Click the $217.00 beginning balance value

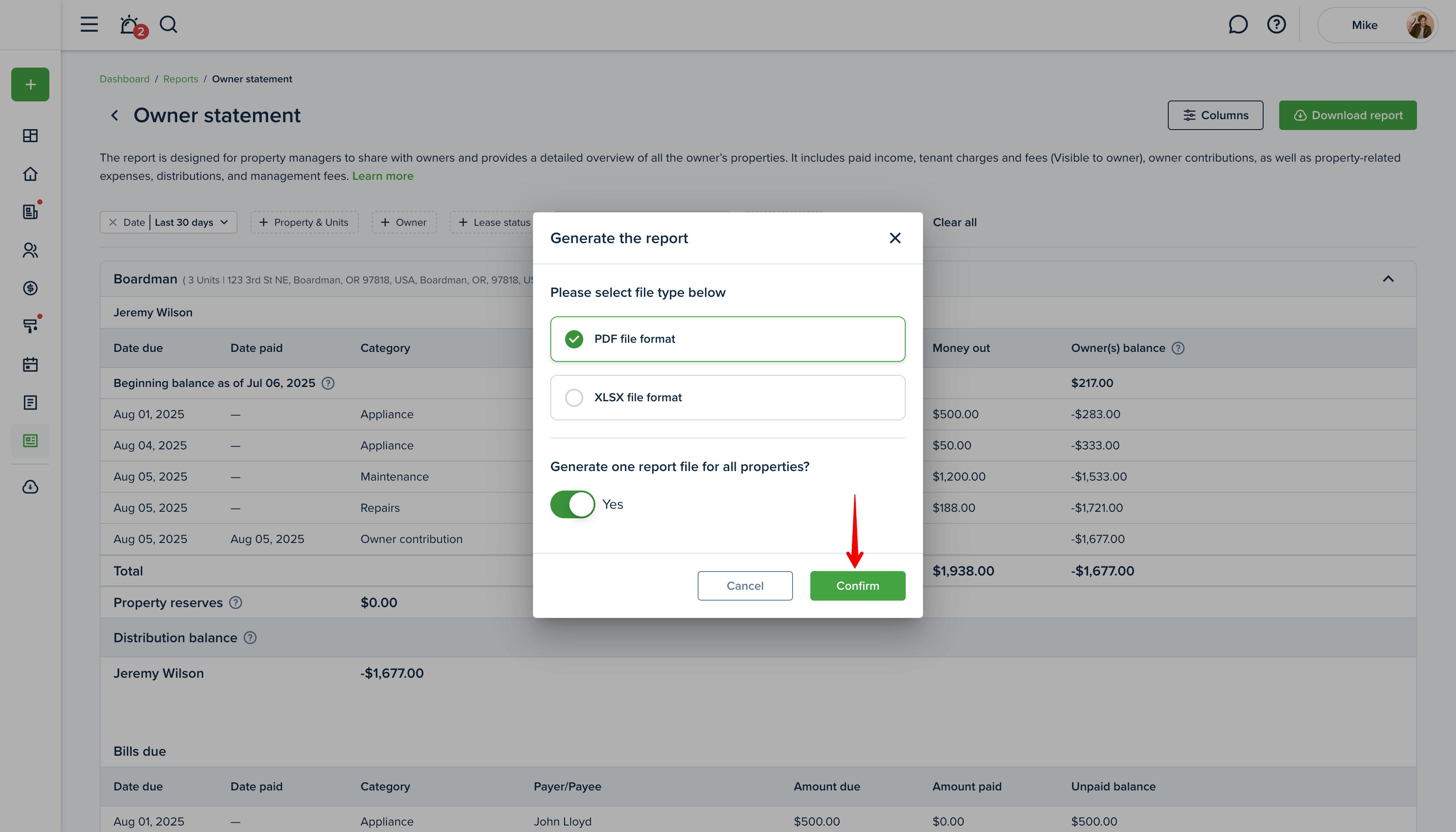1092,383
